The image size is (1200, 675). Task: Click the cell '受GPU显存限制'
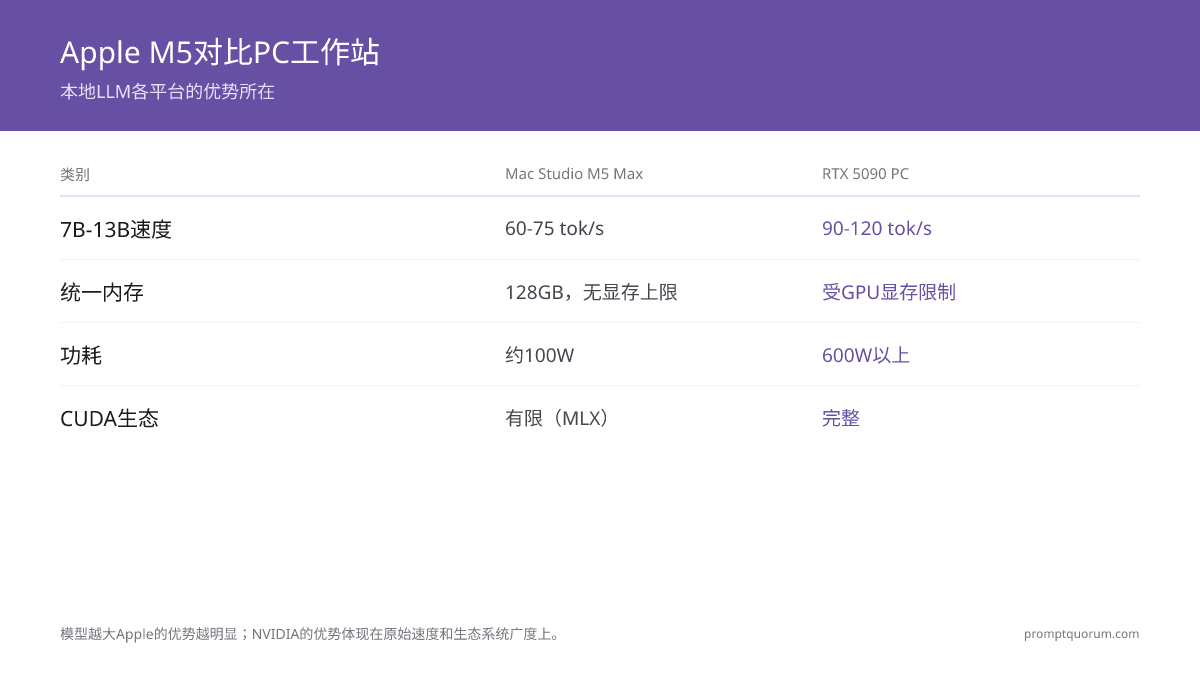point(889,292)
